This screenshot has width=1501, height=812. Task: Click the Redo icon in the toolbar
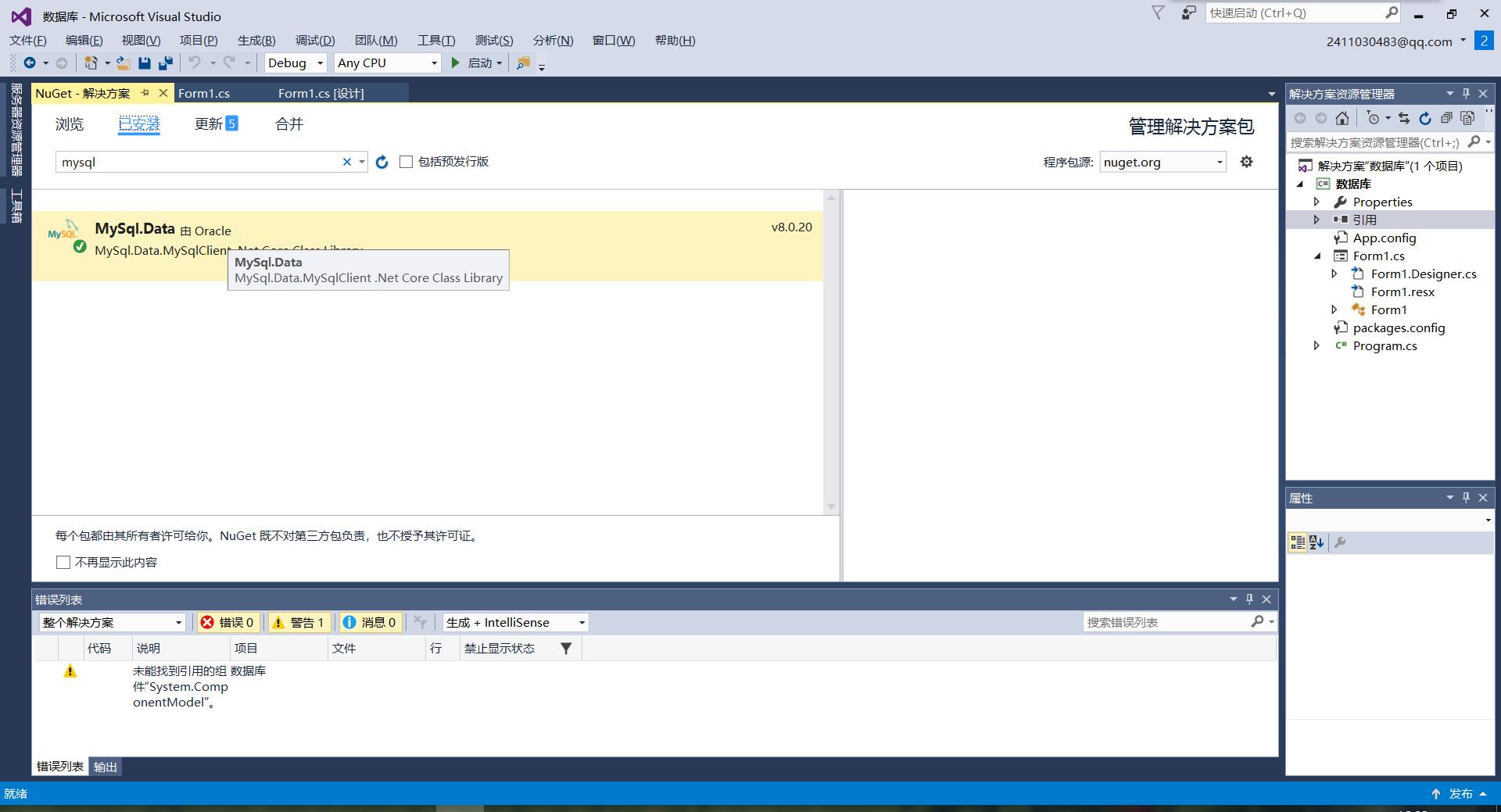coord(229,63)
